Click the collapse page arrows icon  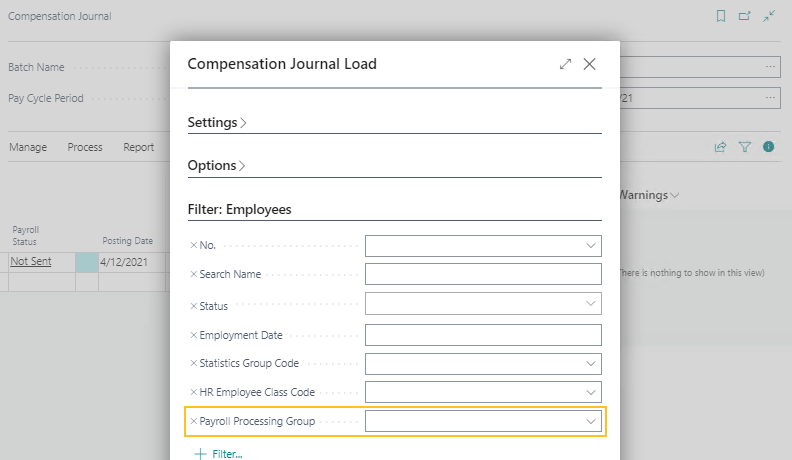tap(769, 16)
